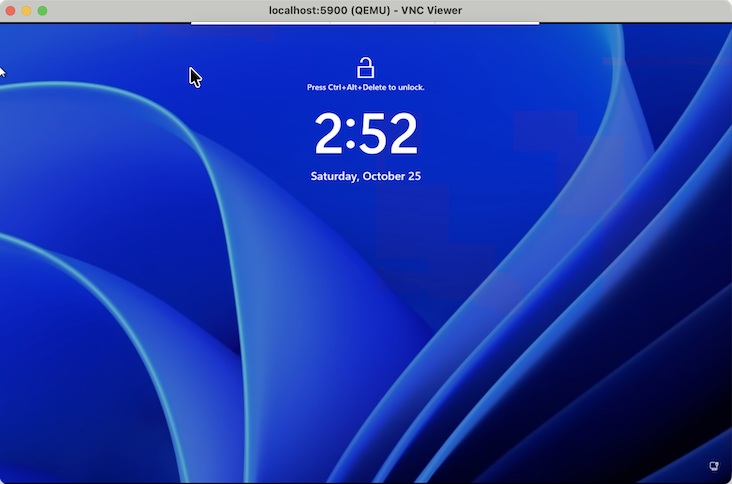This screenshot has height=484, width=732.
Task: Minimize the VNC Viewer window
Action: (27, 10)
